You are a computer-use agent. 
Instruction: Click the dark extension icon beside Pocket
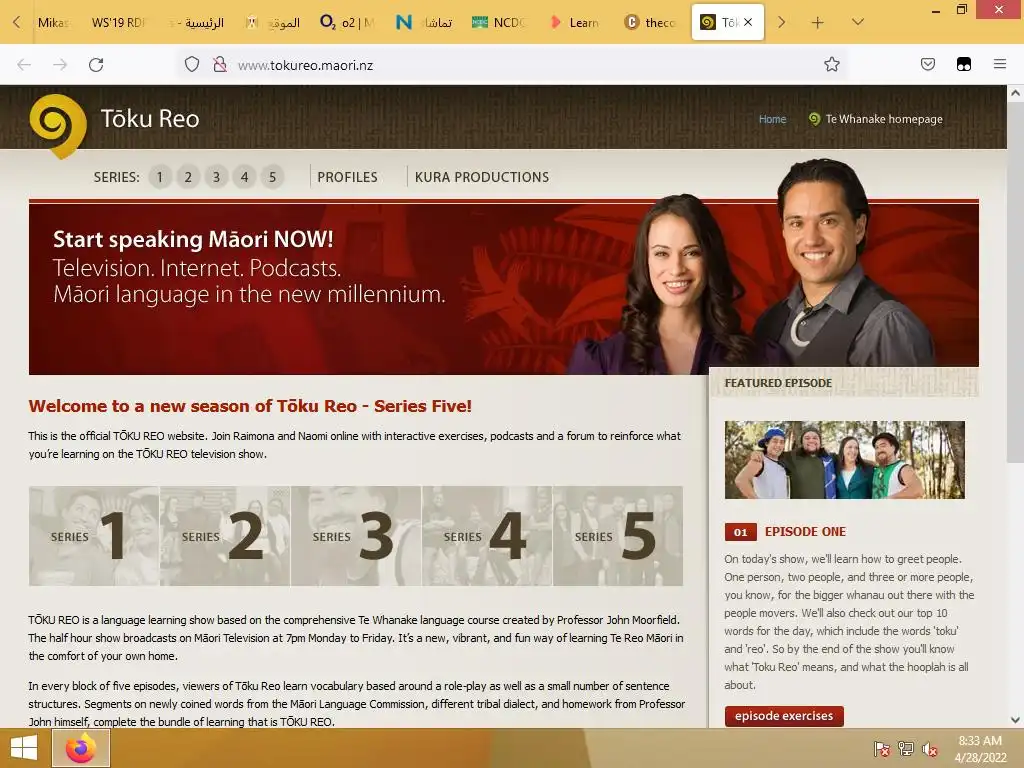tap(963, 64)
